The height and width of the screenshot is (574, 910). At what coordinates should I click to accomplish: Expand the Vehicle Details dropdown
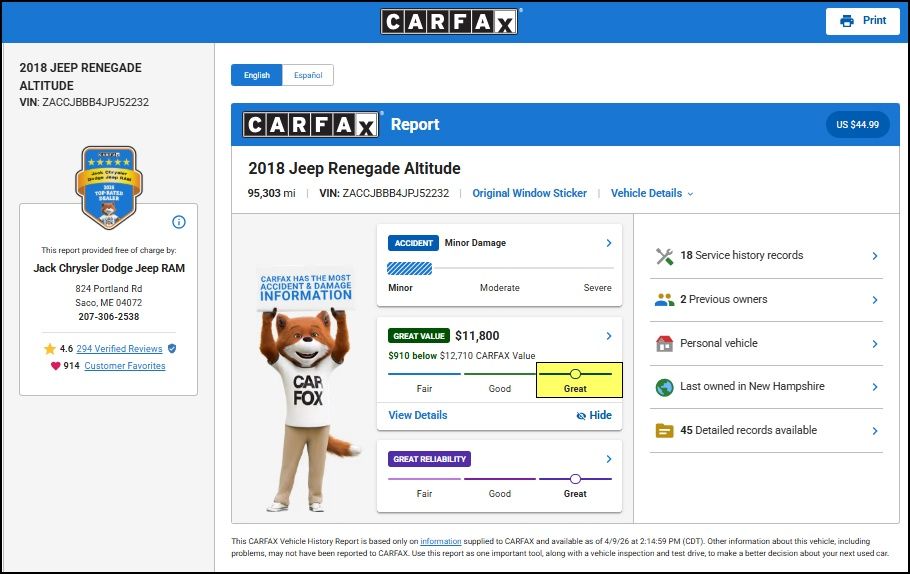coord(652,193)
